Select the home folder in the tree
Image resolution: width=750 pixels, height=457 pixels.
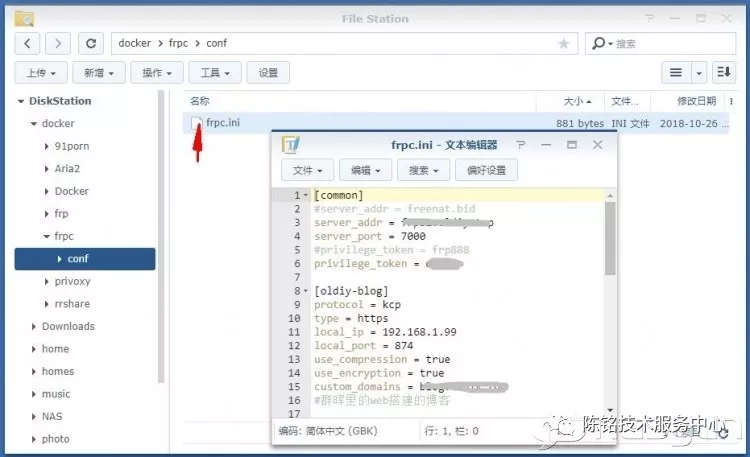(x=55, y=349)
